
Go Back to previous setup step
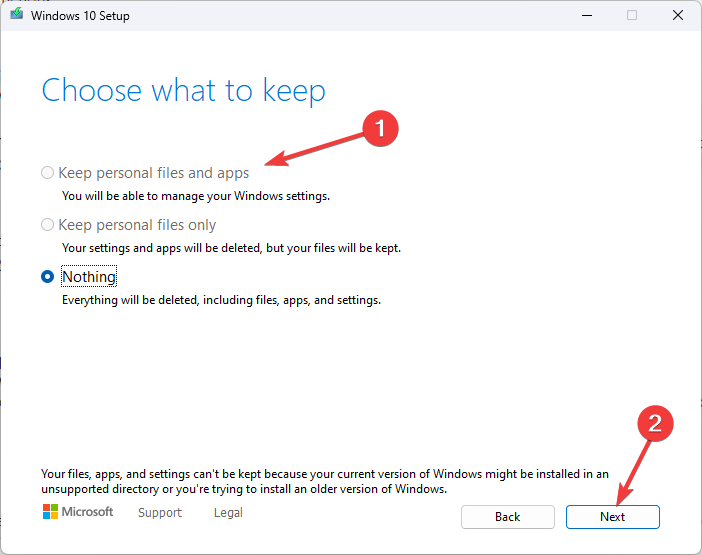pyautogui.click(x=508, y=517)
